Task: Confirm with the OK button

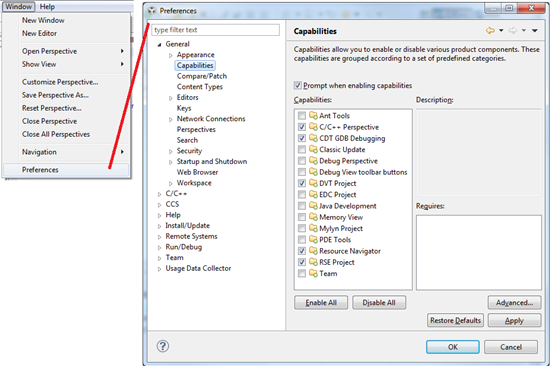Action: [453, 347]
